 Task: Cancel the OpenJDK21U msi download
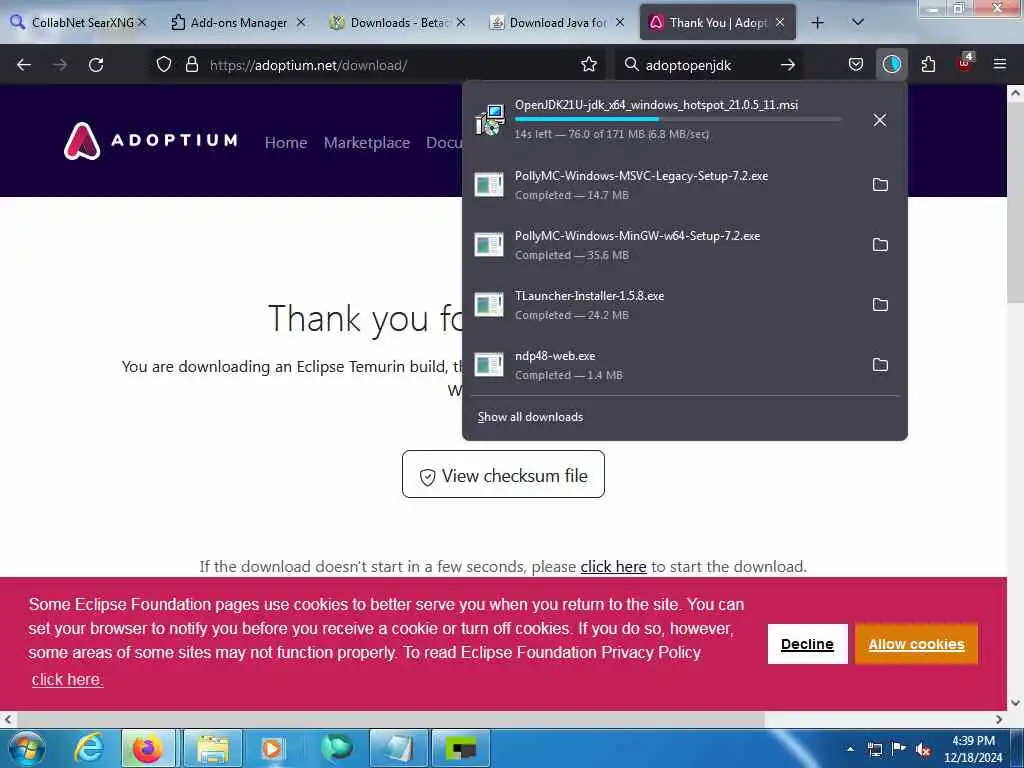point(880,120)
